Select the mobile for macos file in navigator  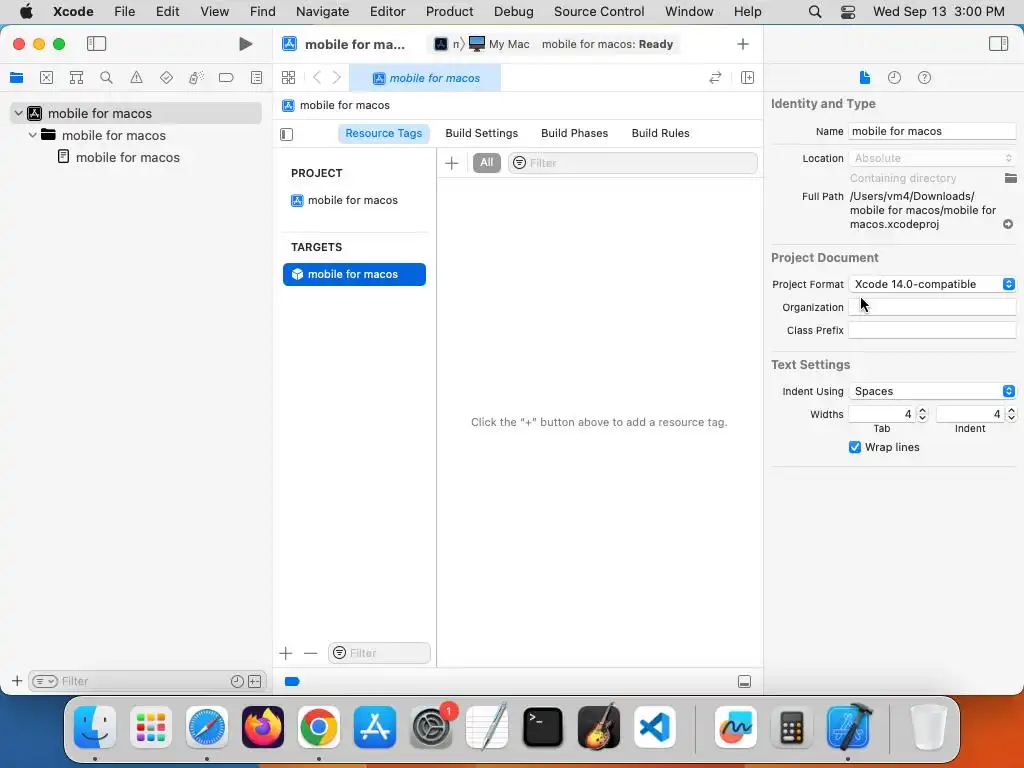click(127, 157)
